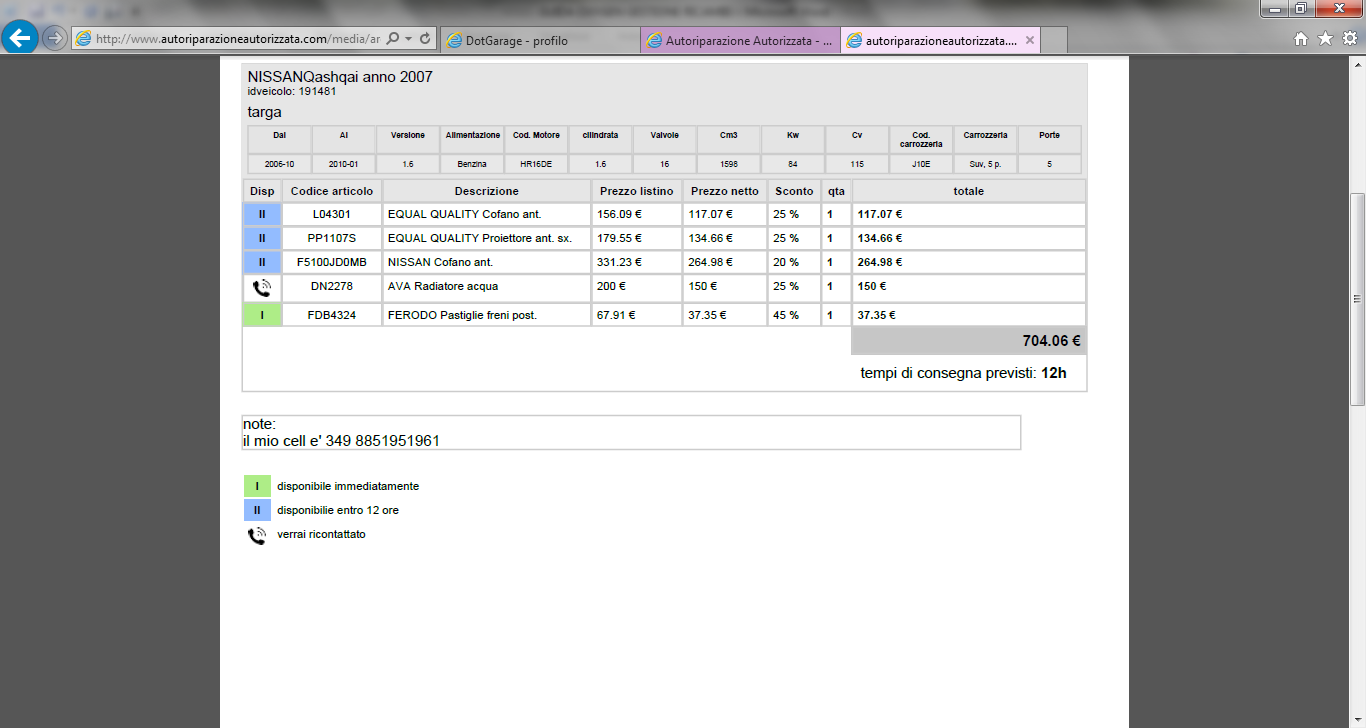This screenshot has height=728, width=1366.
Task: Click green availability icon for FDB4324 row
Action: [x=262, y=315]
